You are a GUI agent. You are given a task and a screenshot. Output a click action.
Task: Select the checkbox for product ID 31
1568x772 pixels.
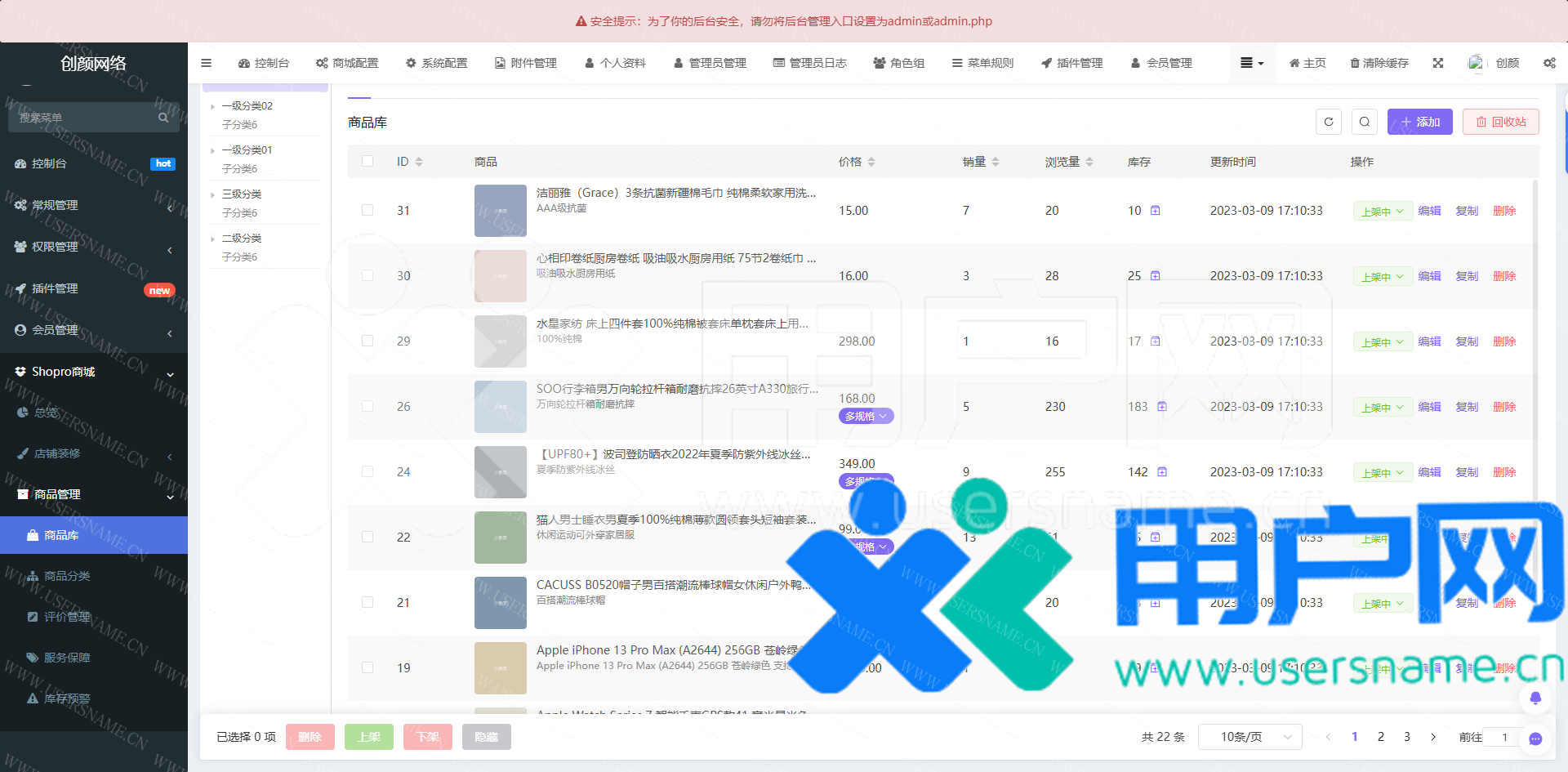pos(367,211)
